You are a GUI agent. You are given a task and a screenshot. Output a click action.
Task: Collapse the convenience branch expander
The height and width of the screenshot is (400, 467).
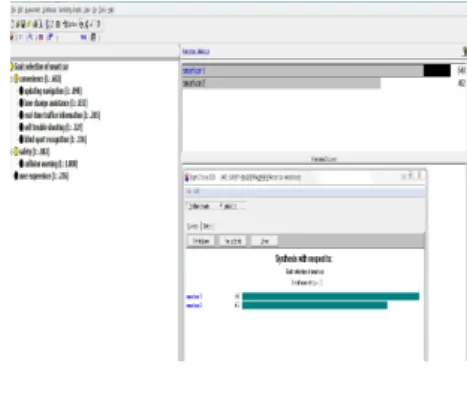pos(11,79)
